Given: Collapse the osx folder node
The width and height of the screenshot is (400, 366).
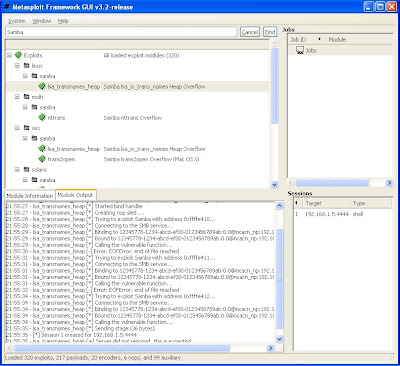Looking at the screenshot, I should [17, 128].
